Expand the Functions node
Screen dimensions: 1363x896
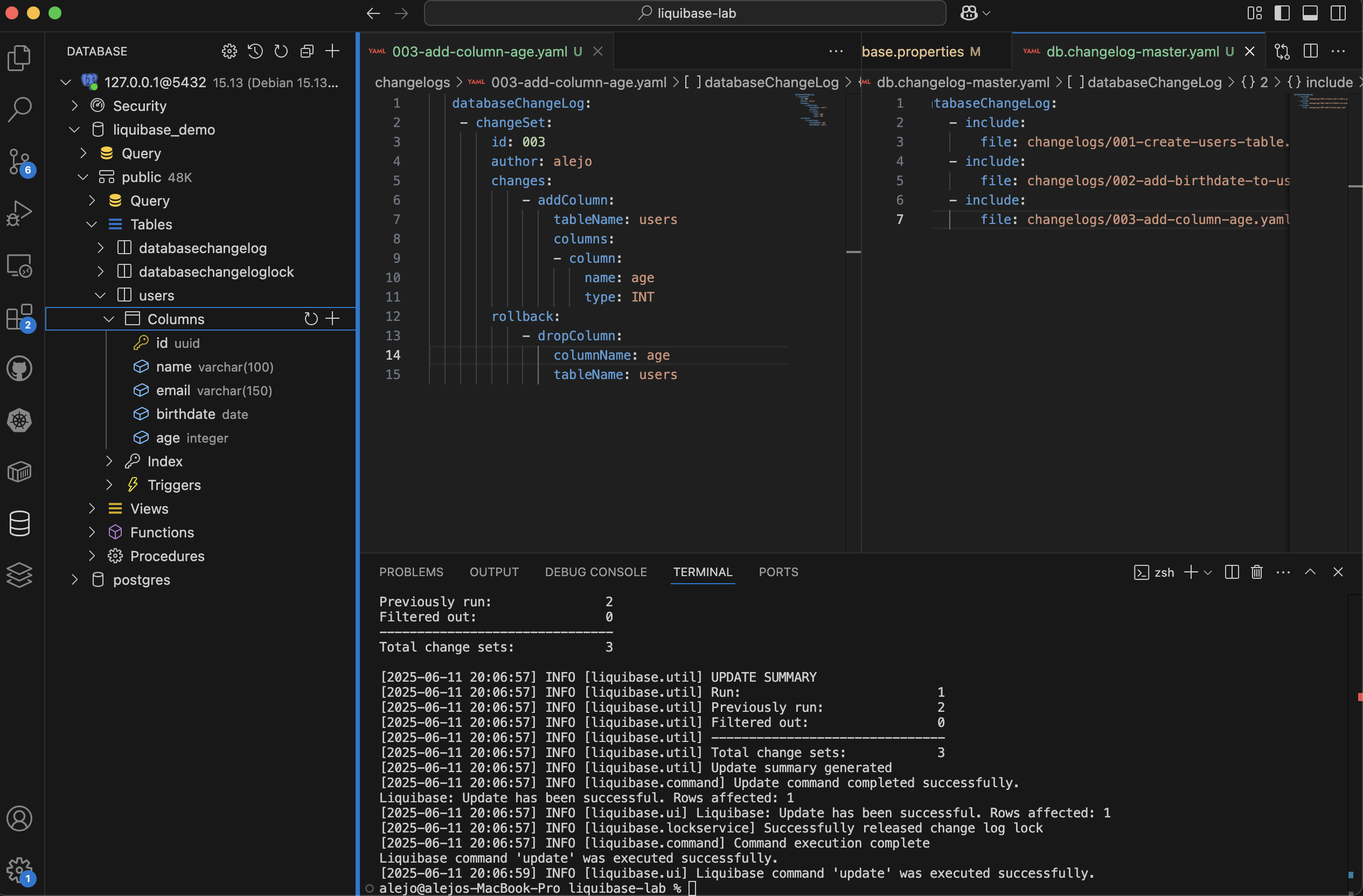point(92,533)
